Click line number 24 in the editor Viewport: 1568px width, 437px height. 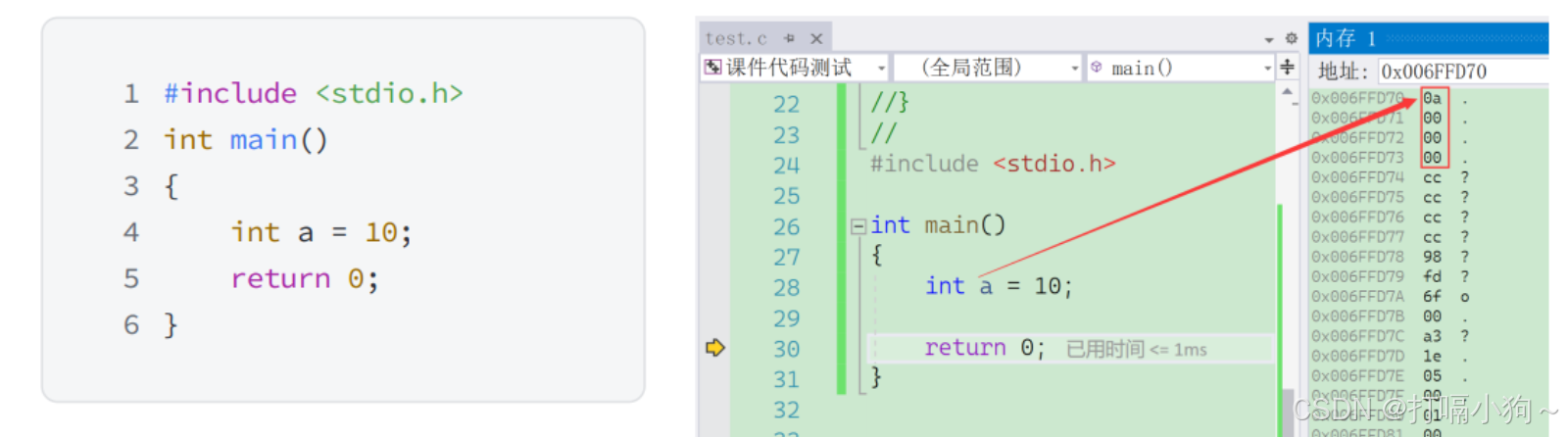786,166
